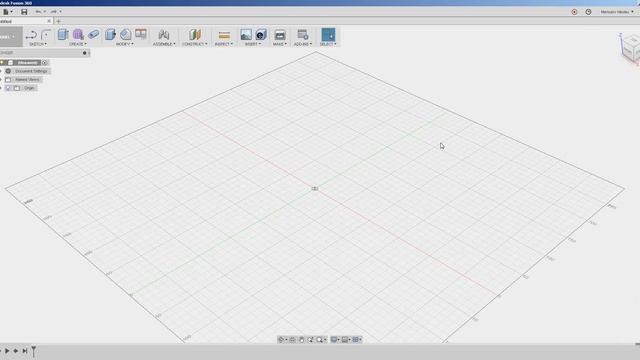Viewport: 640px width, 360px height.
Task: Select the Press Pull modify tool
Action: [x=110, y=35]
